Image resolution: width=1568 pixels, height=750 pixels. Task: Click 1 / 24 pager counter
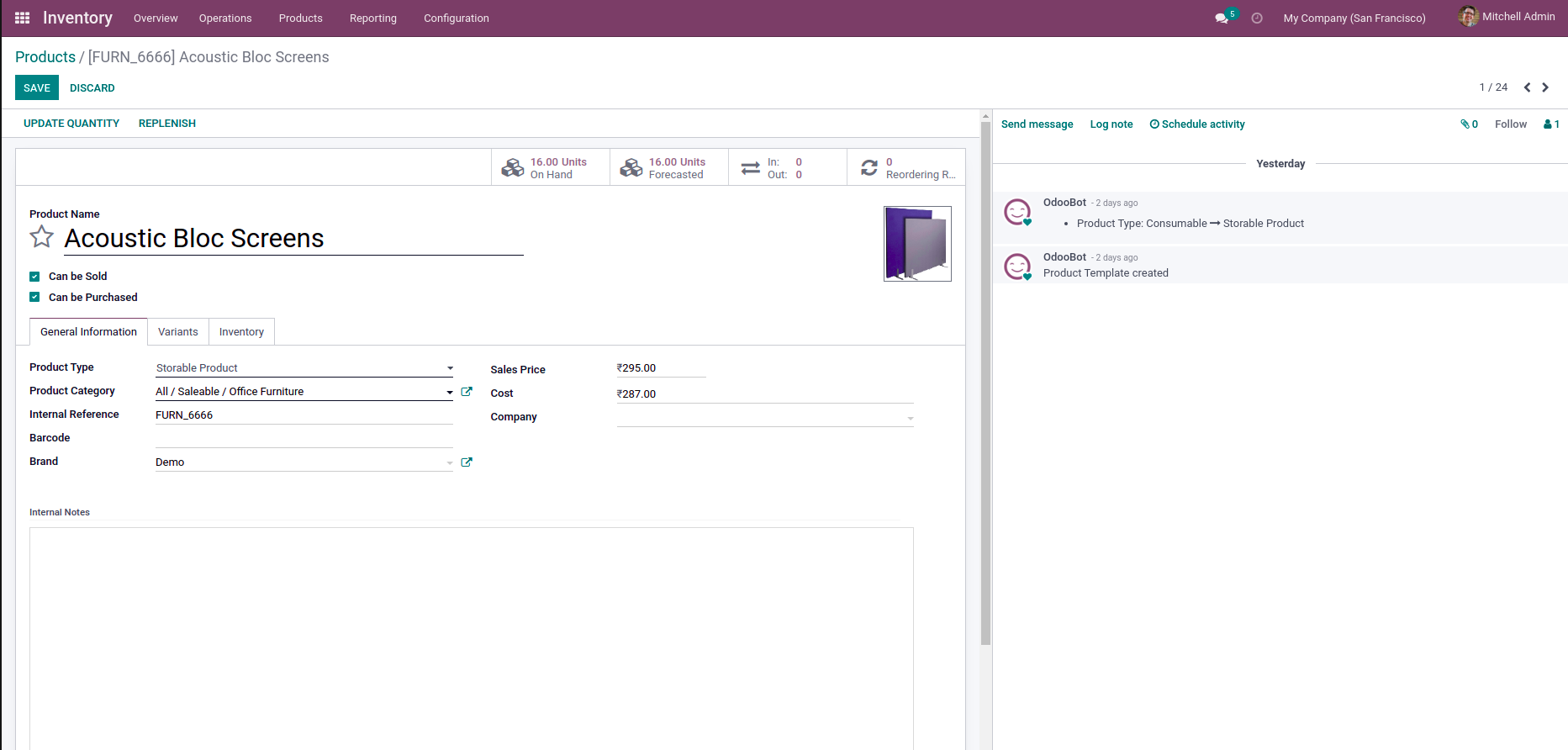click(1493, 87)
